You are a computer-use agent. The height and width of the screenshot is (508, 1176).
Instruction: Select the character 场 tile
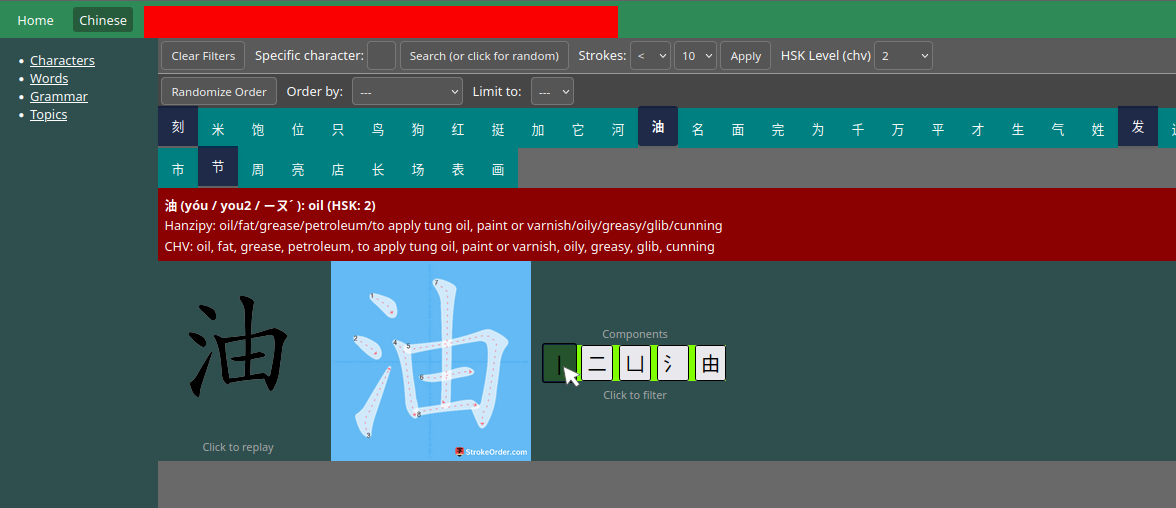click(x=418, y=170)
